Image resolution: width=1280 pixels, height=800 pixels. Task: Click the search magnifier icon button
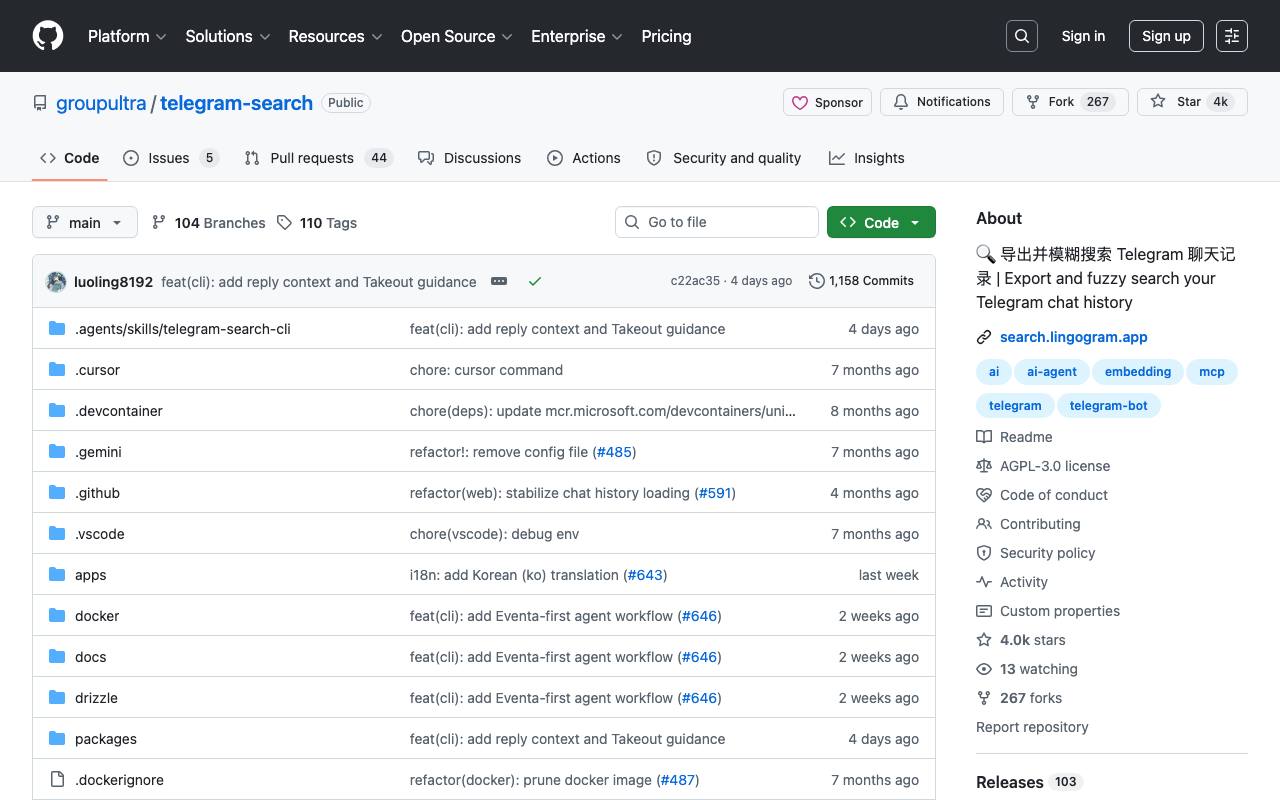[1022, 36]
